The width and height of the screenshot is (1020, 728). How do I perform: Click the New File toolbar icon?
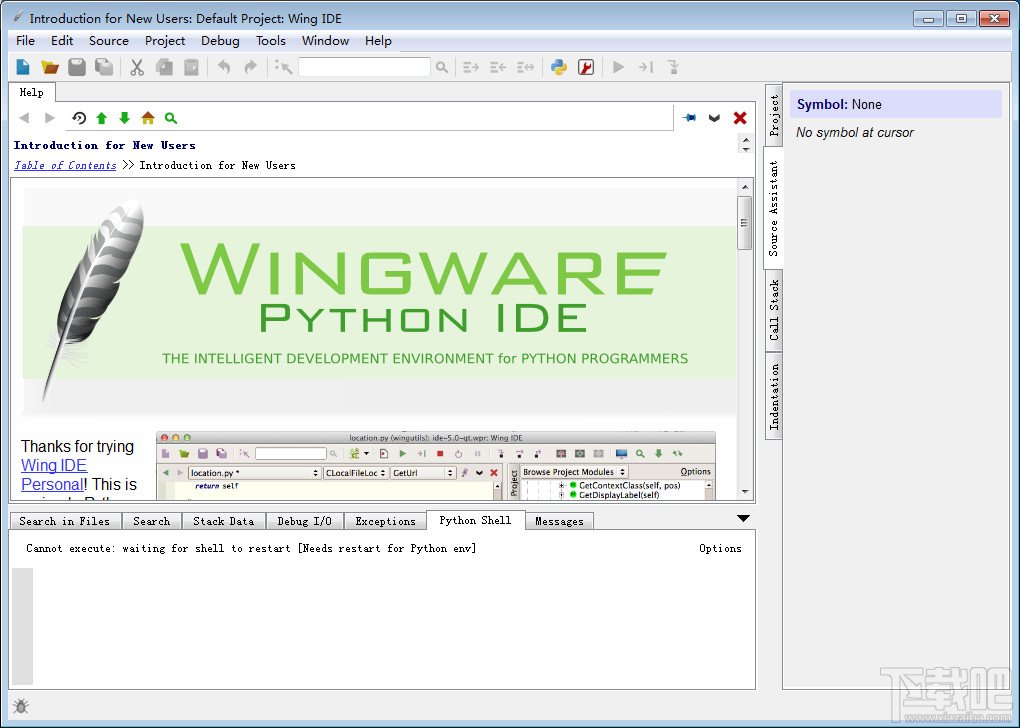click(23, 67)
